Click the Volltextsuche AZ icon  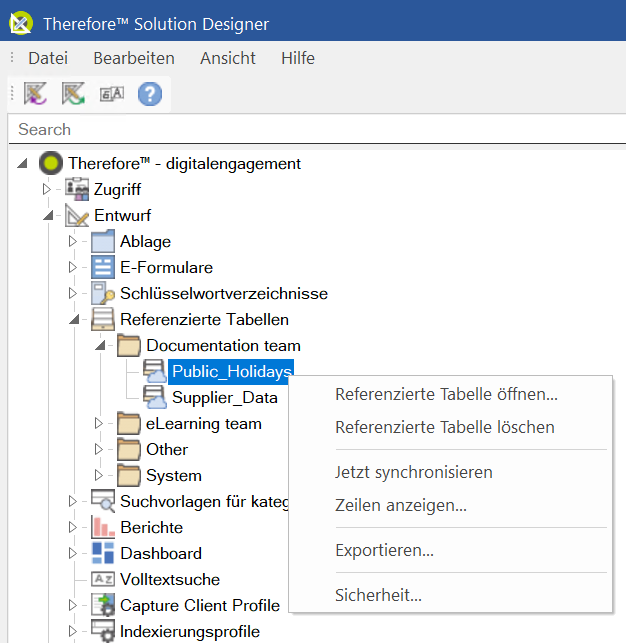pos(103,579)
